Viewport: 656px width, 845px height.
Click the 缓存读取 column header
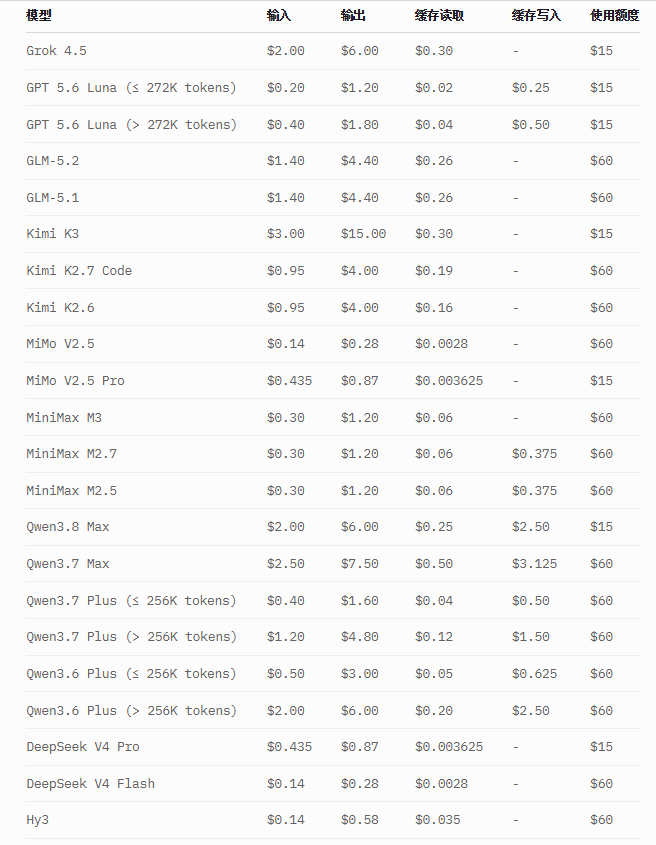pyautogui.click(x=439, y=16)
